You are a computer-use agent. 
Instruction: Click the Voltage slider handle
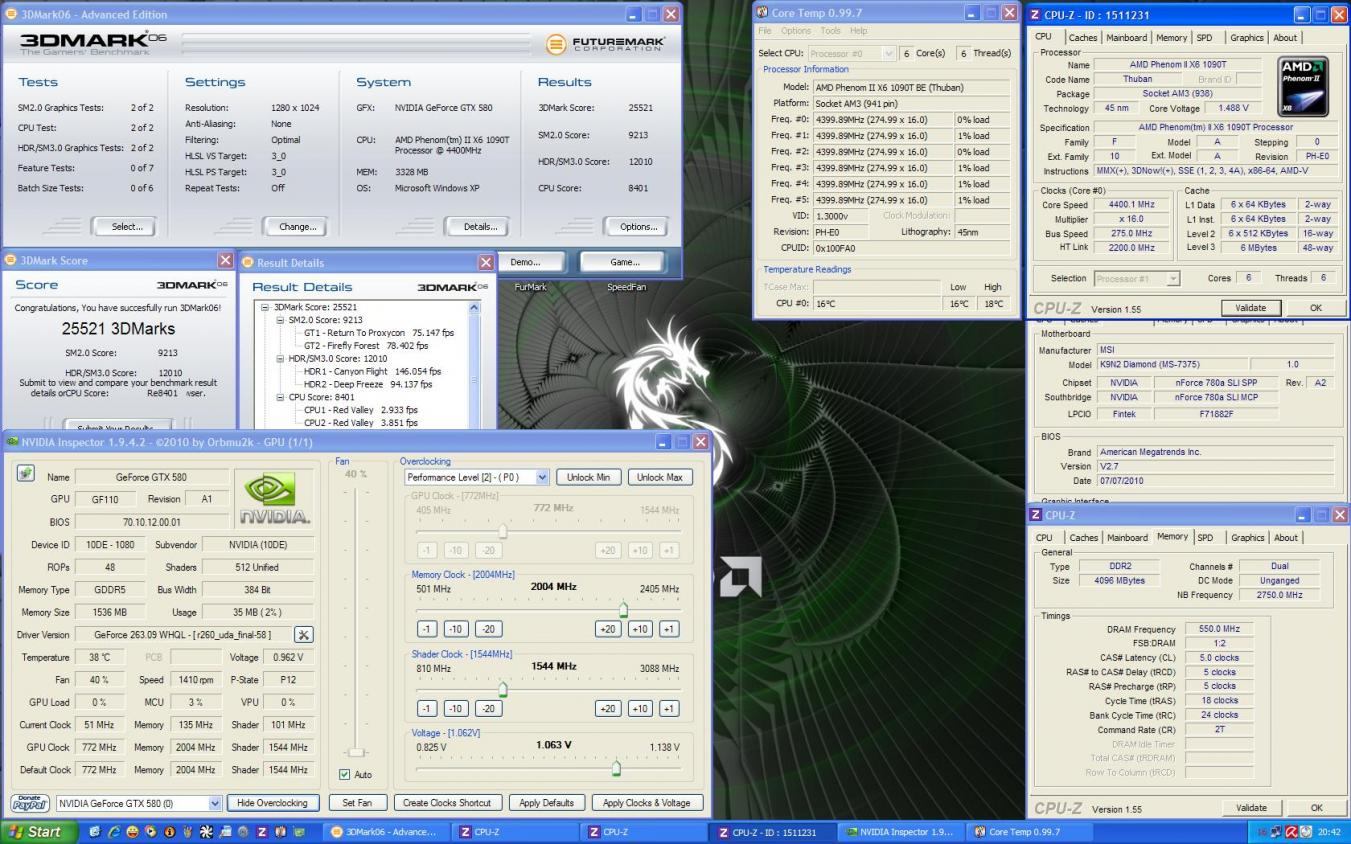[x=616, y=768]
